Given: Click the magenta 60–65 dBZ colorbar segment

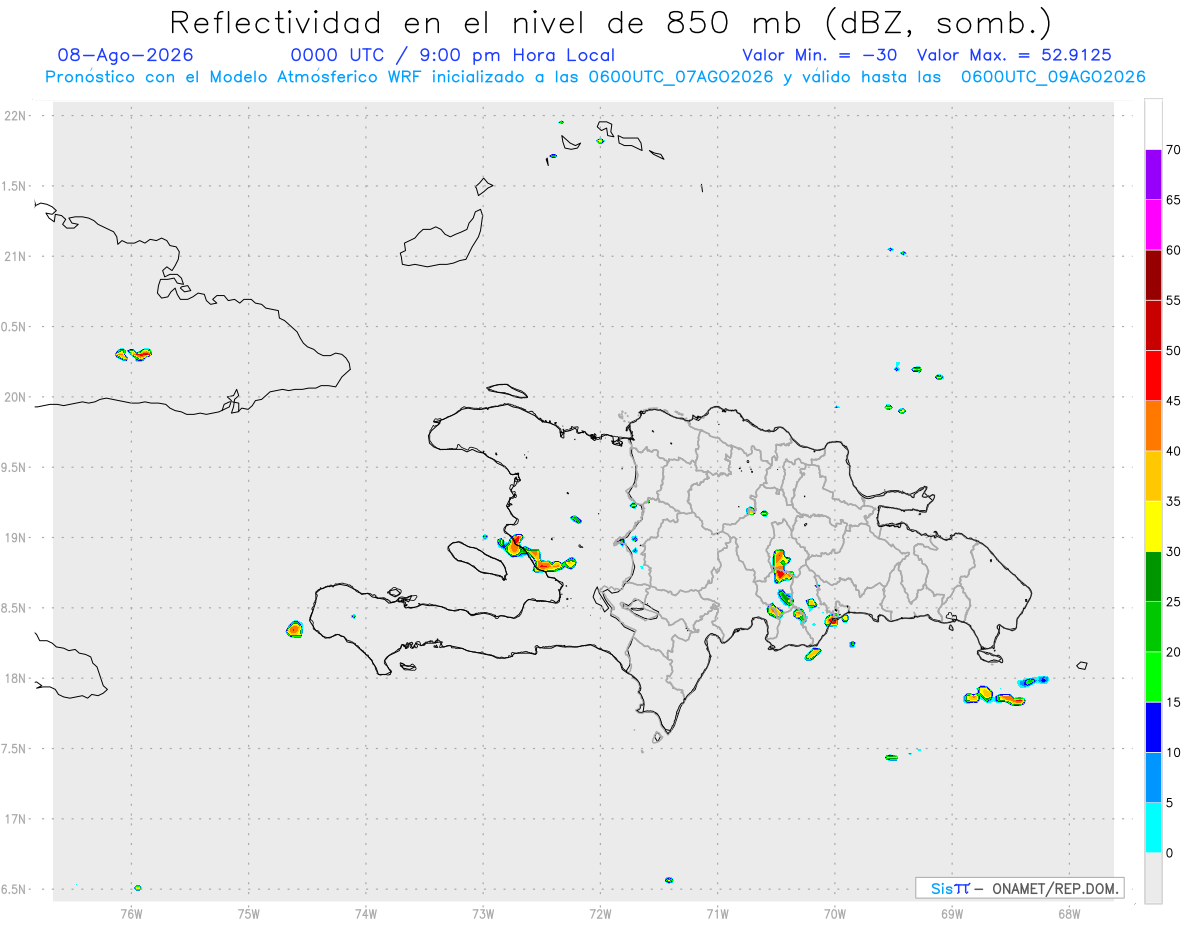Looking at the screenshot, I should [1153, 225].
